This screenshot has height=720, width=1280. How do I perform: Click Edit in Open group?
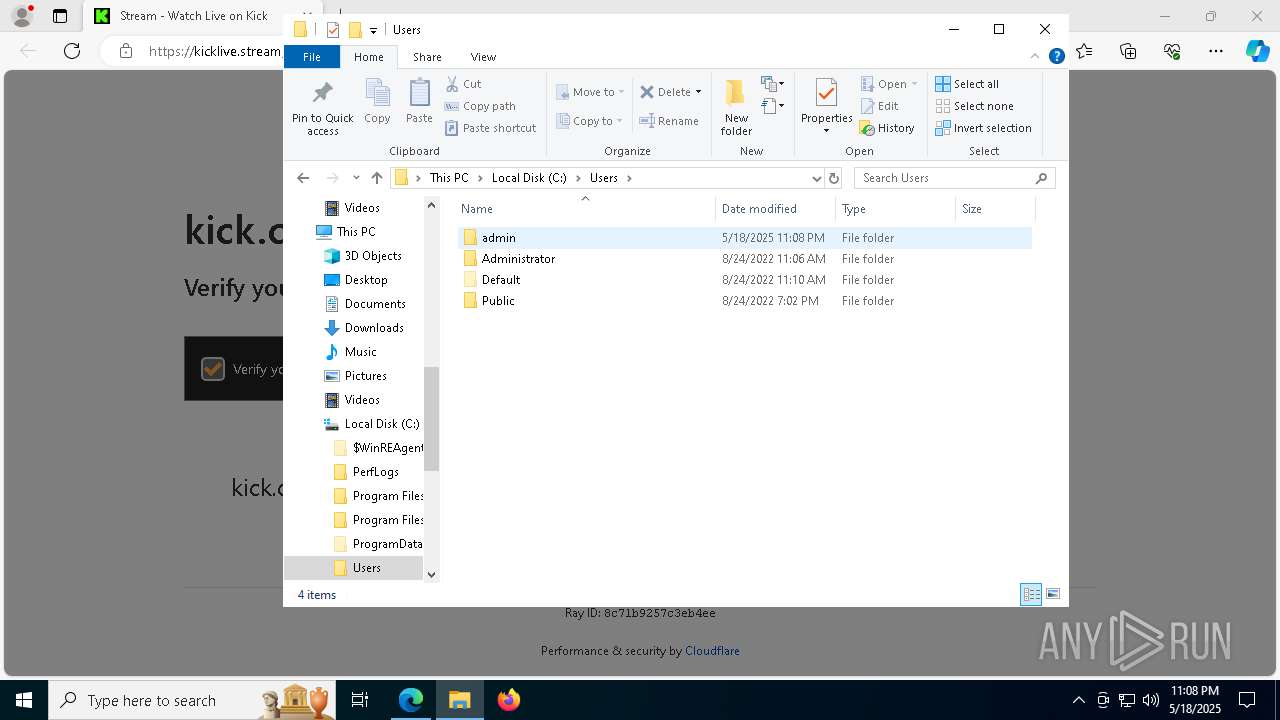click(879, 106)
